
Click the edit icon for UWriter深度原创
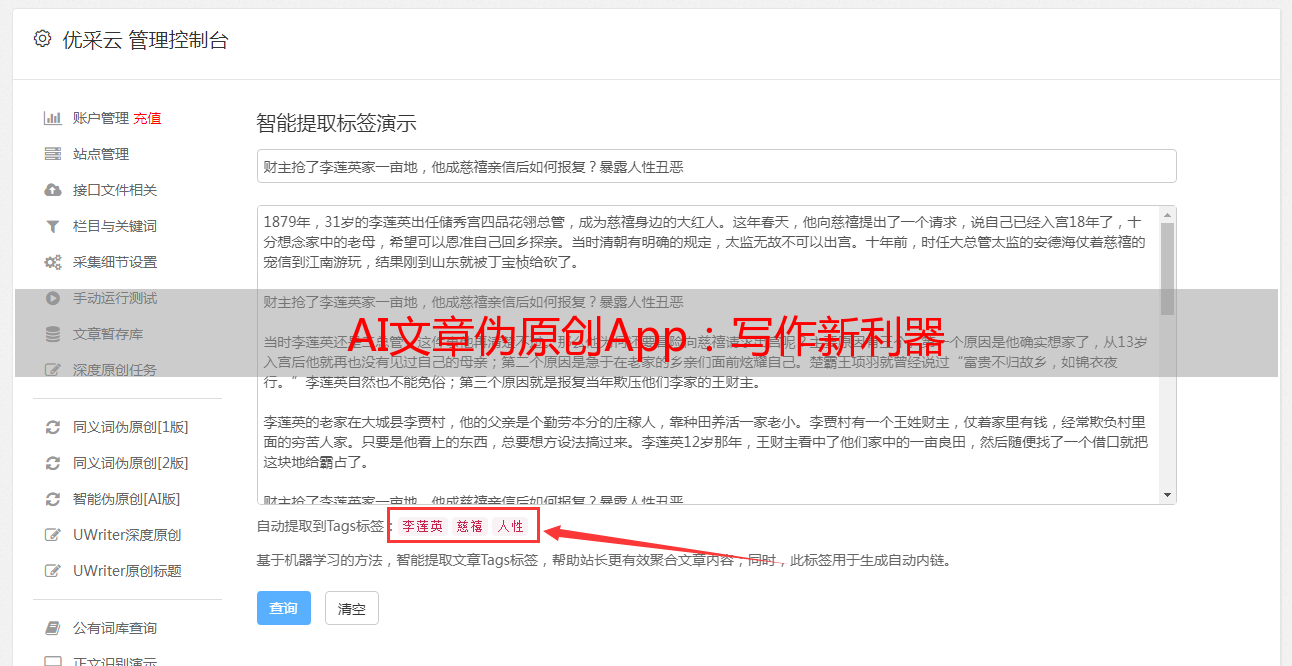point(53,535)
